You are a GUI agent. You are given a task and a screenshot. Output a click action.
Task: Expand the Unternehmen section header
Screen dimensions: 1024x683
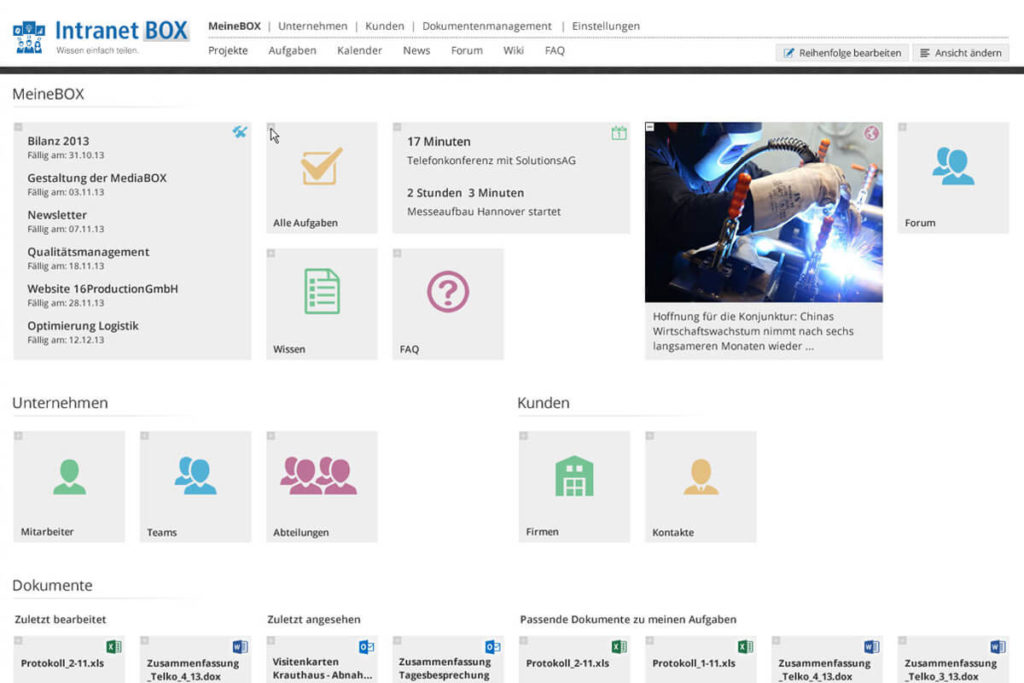[59, 403]
